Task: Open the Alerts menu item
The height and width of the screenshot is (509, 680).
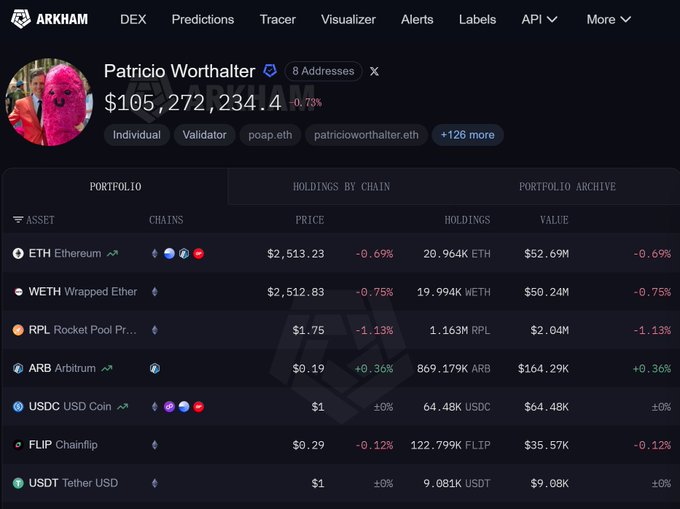Action: (x=417, y=20)
